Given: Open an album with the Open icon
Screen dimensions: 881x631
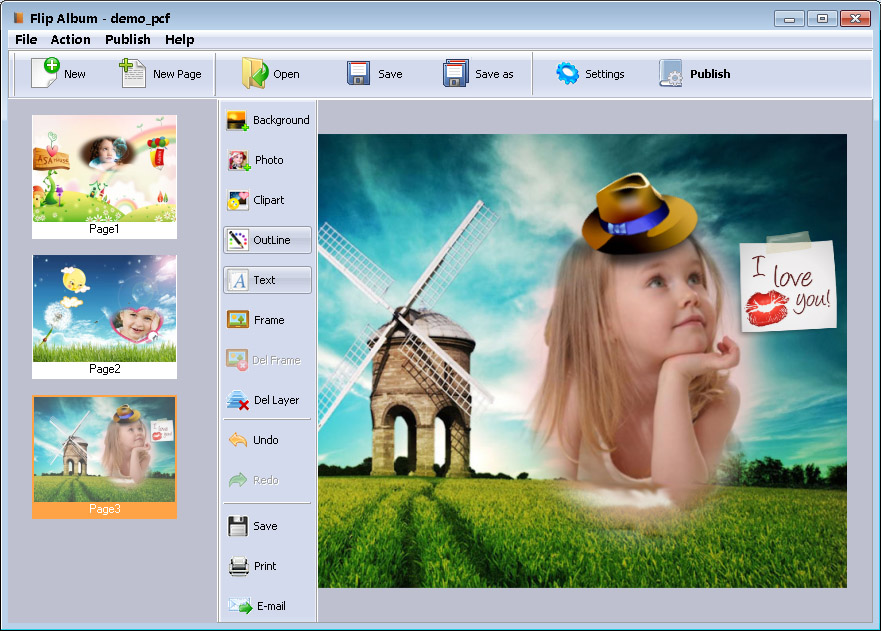Looking at the screenshot, I should (255, 73).
